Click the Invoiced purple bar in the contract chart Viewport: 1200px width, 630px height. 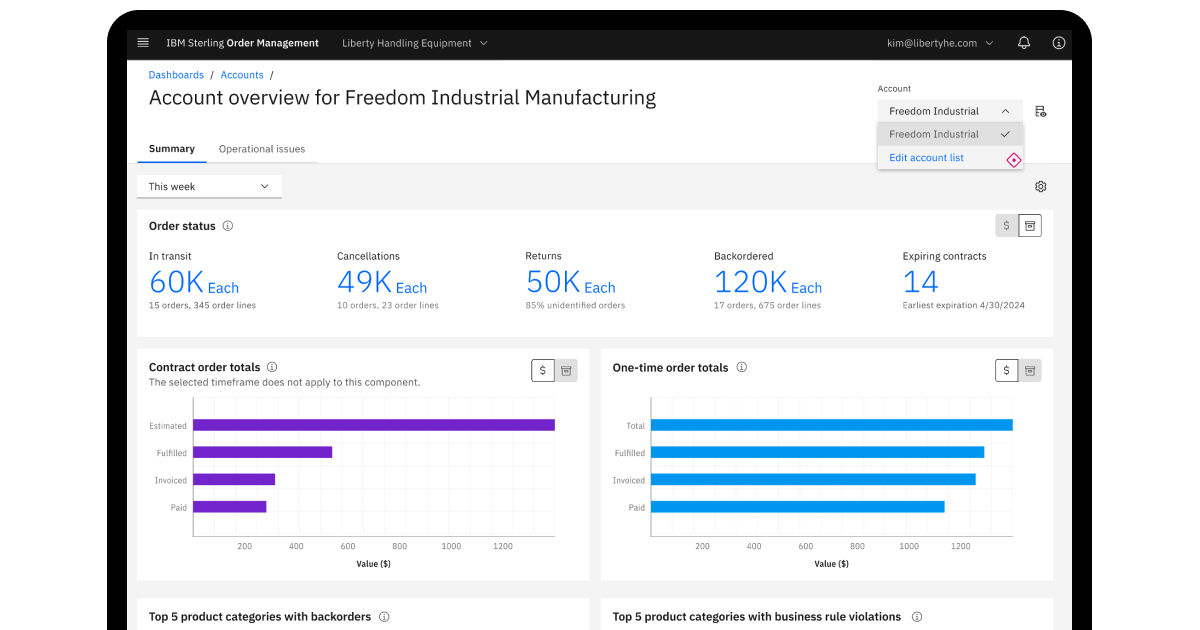(x=234, y=479)
